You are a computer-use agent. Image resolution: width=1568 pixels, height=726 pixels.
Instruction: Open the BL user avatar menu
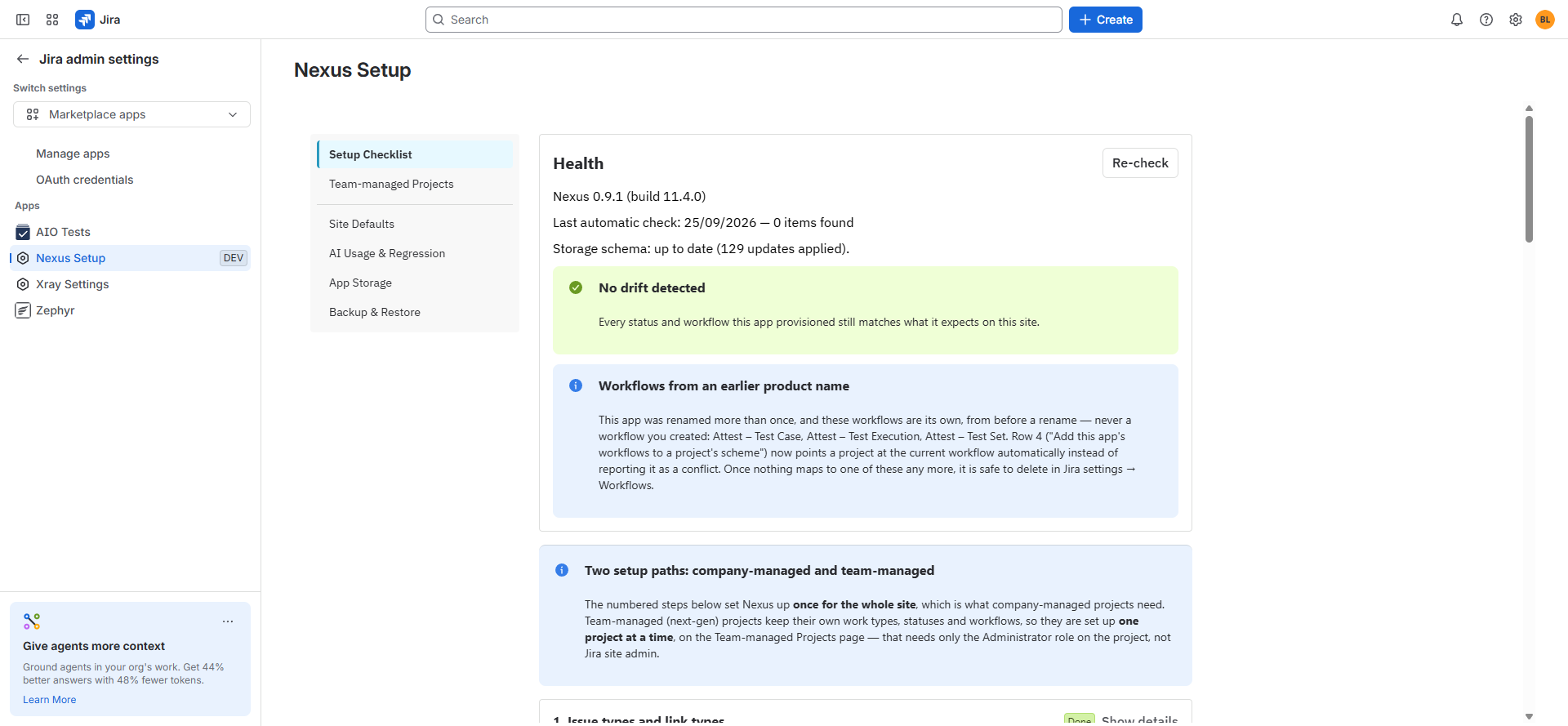[x=1545, y=20]
